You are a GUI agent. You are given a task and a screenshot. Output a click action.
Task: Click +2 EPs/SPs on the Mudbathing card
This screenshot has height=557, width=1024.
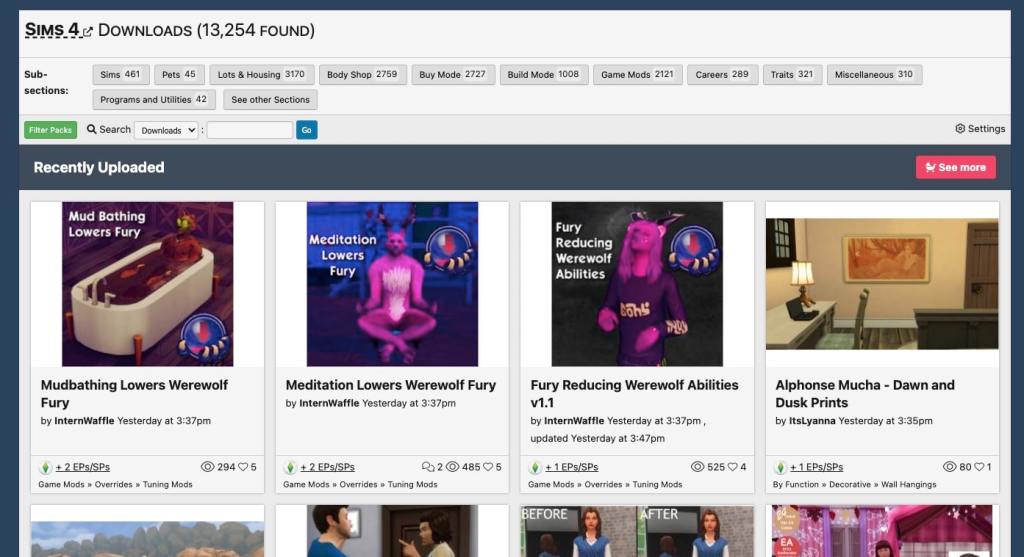click(82, 467)
